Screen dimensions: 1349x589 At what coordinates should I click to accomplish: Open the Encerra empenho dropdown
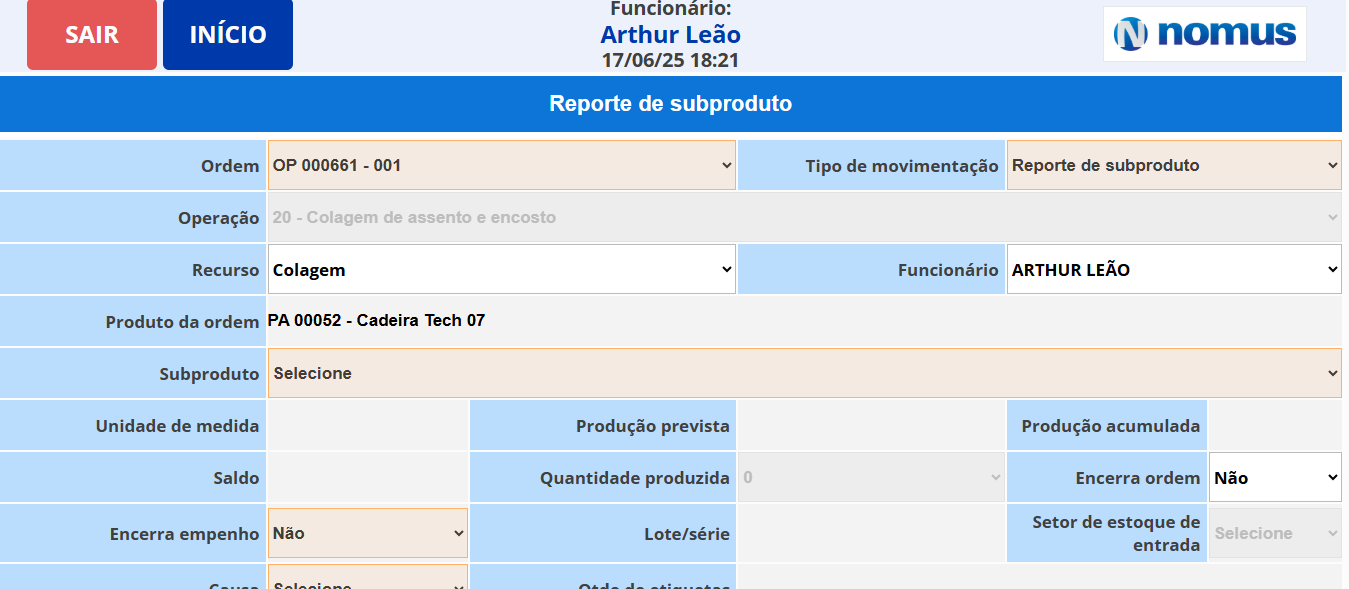pyautogui.click(x=368, y=533)
